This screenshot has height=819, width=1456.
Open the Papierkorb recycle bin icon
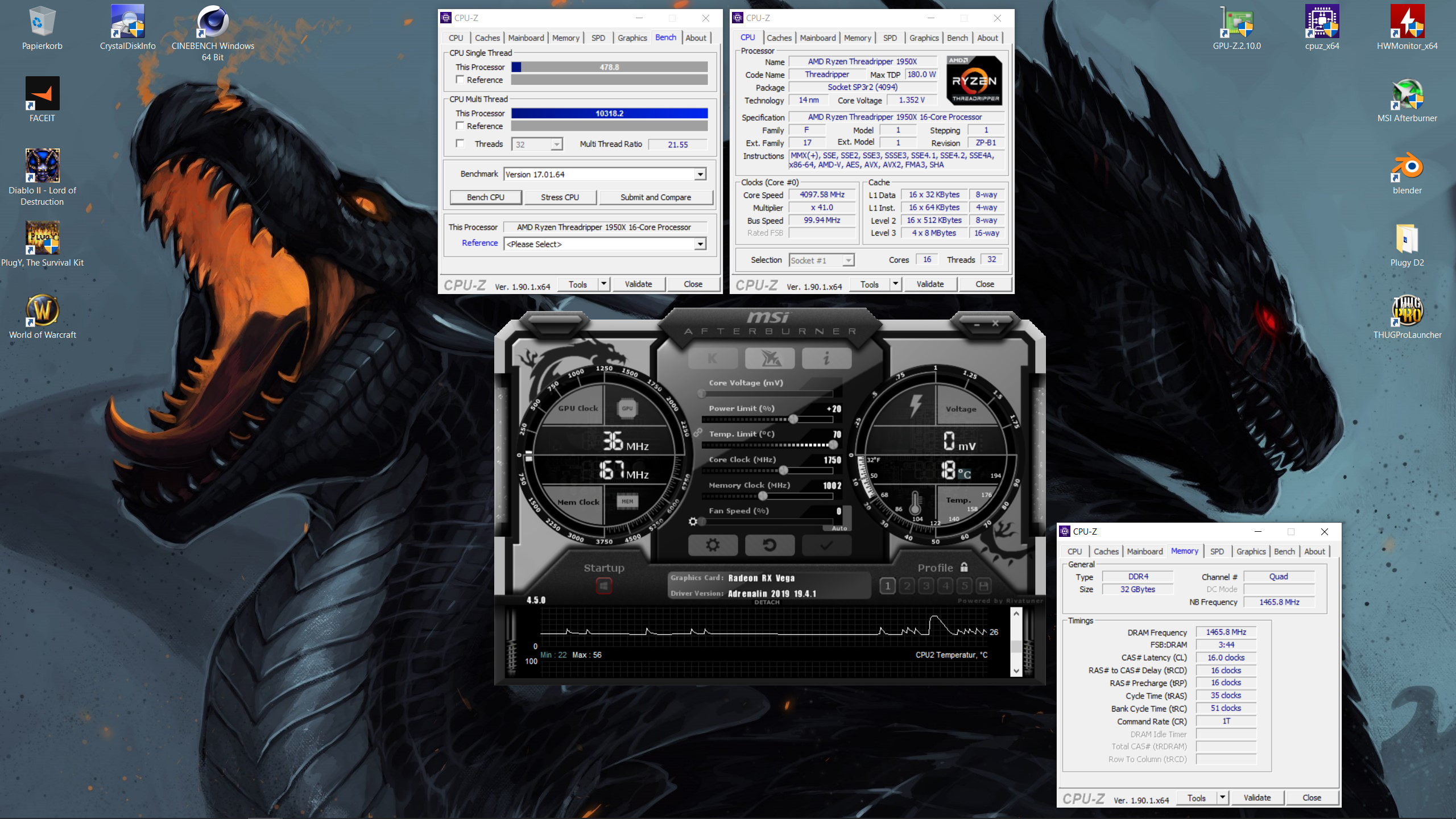point(42,28)
